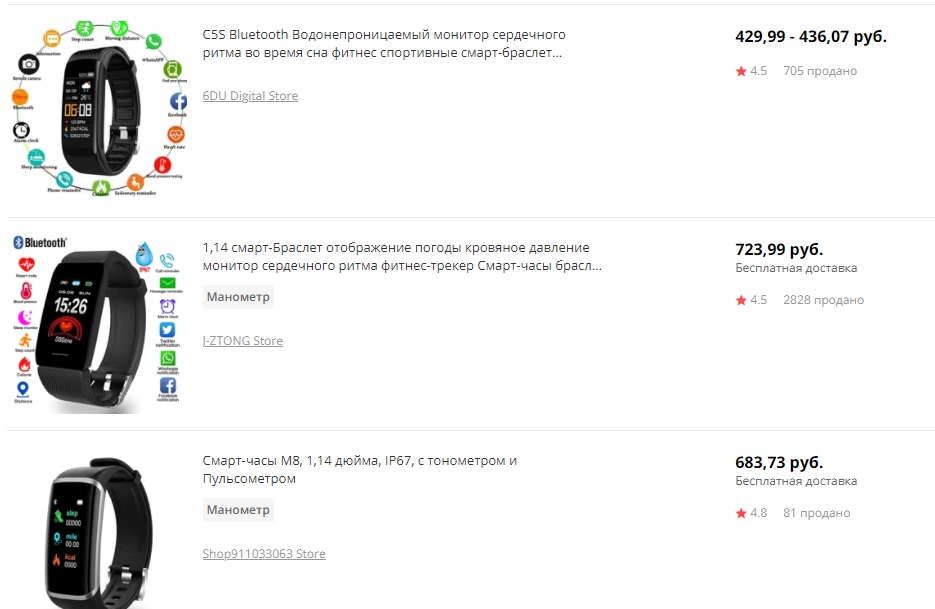Click the Bluetooth 15:26 smart bracelet thumbnail
The width and height of the screenshot is (935, 609).
pos(99,324)
